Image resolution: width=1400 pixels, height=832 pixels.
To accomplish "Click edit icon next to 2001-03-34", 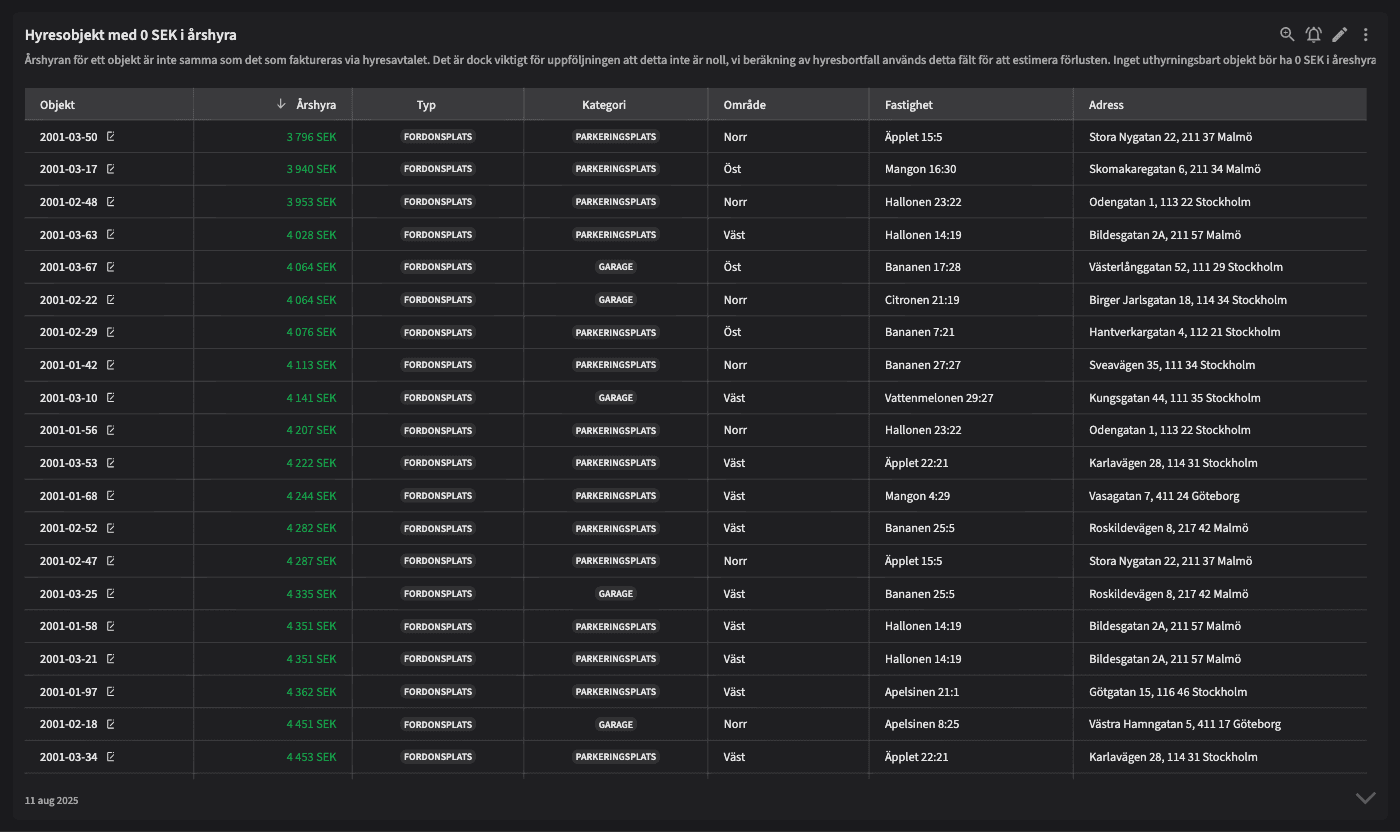I will click(111, 757).
